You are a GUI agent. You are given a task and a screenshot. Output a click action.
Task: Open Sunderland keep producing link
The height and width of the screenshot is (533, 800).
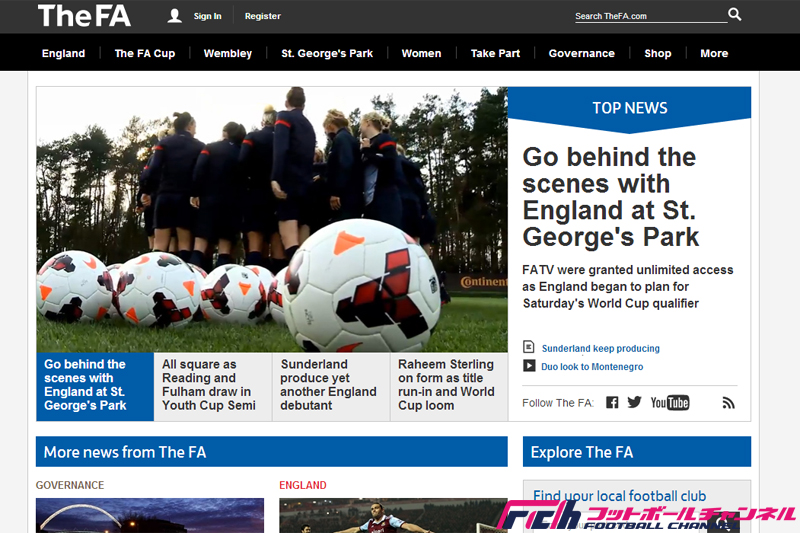(x=600, y=348)
